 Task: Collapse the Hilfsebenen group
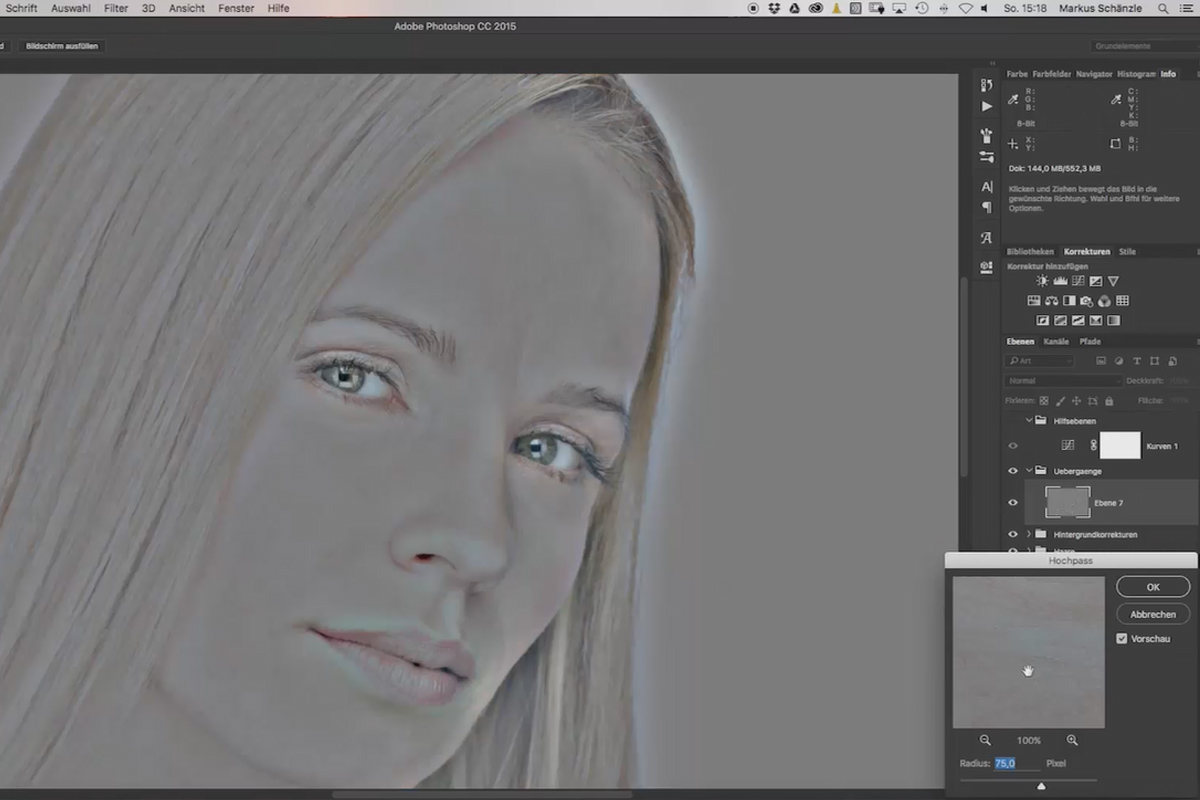coord(1029,421)
